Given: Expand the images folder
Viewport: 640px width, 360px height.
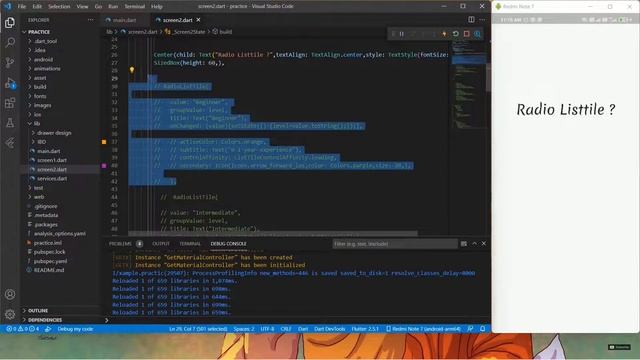Looking at the screenshot, I should coord(42,105).
